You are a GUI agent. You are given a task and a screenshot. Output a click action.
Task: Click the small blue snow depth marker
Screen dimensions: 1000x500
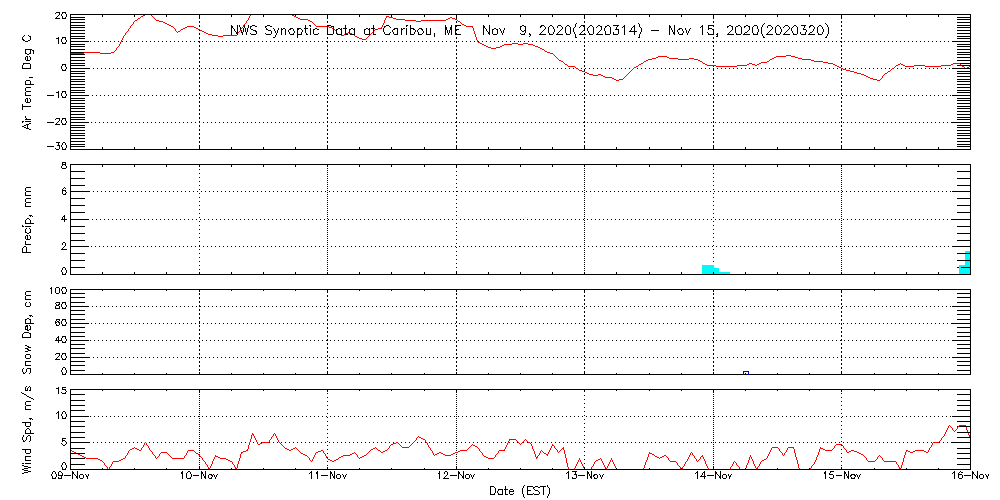coord(746,373)
